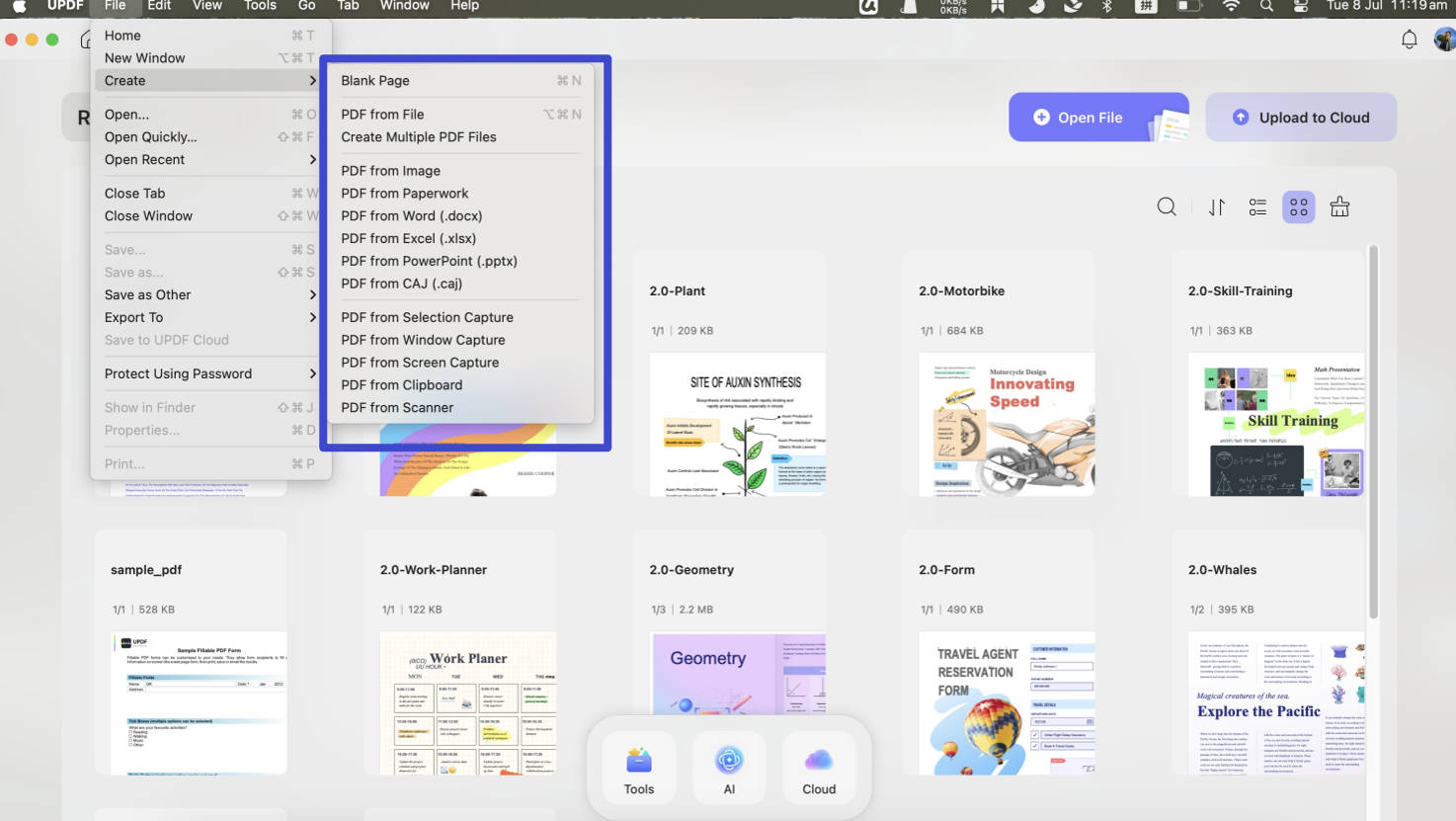Open Bluetooth menu bar icon

(1107, 6)
